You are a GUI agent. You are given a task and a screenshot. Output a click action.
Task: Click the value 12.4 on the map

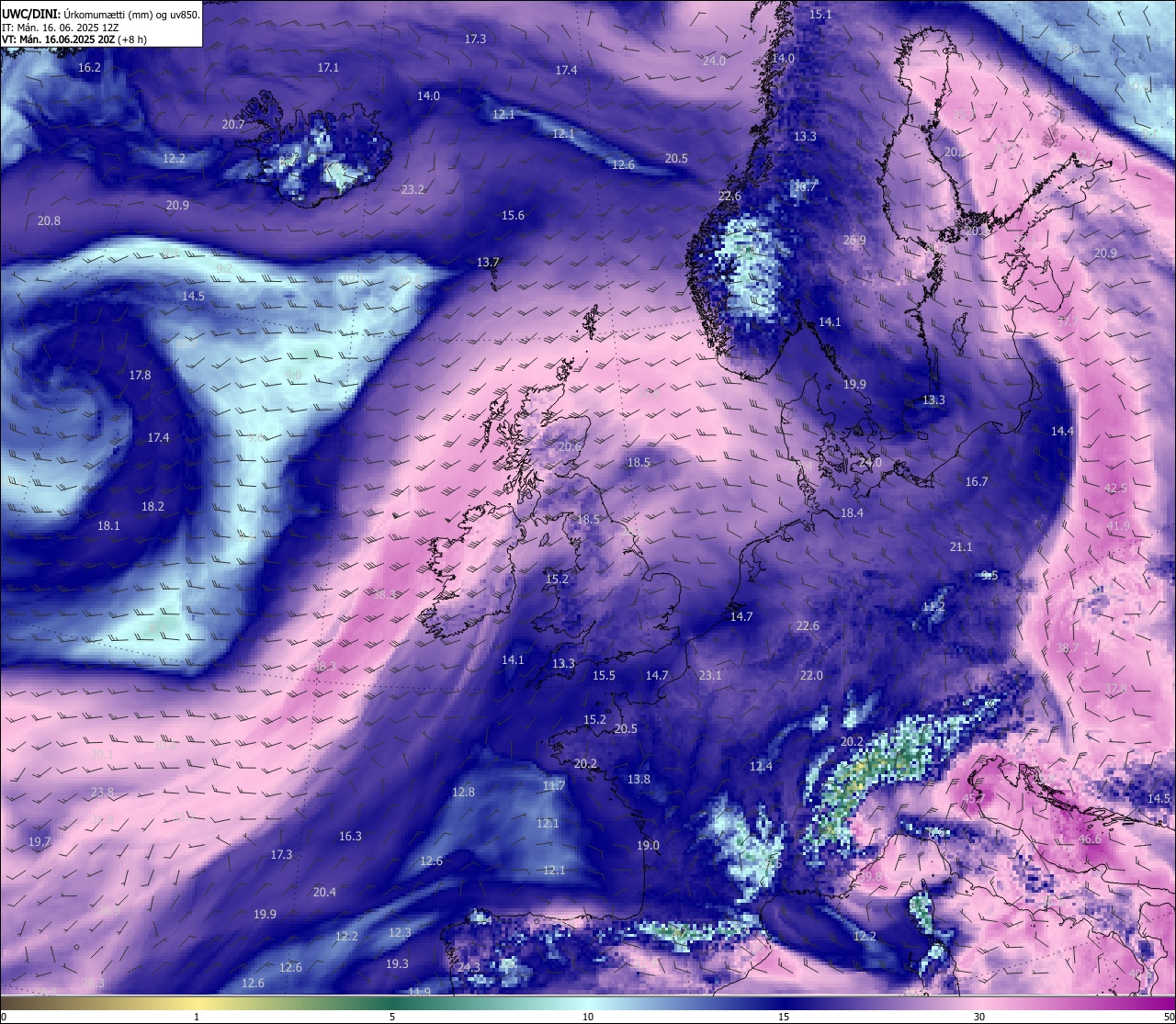(761, 767)
